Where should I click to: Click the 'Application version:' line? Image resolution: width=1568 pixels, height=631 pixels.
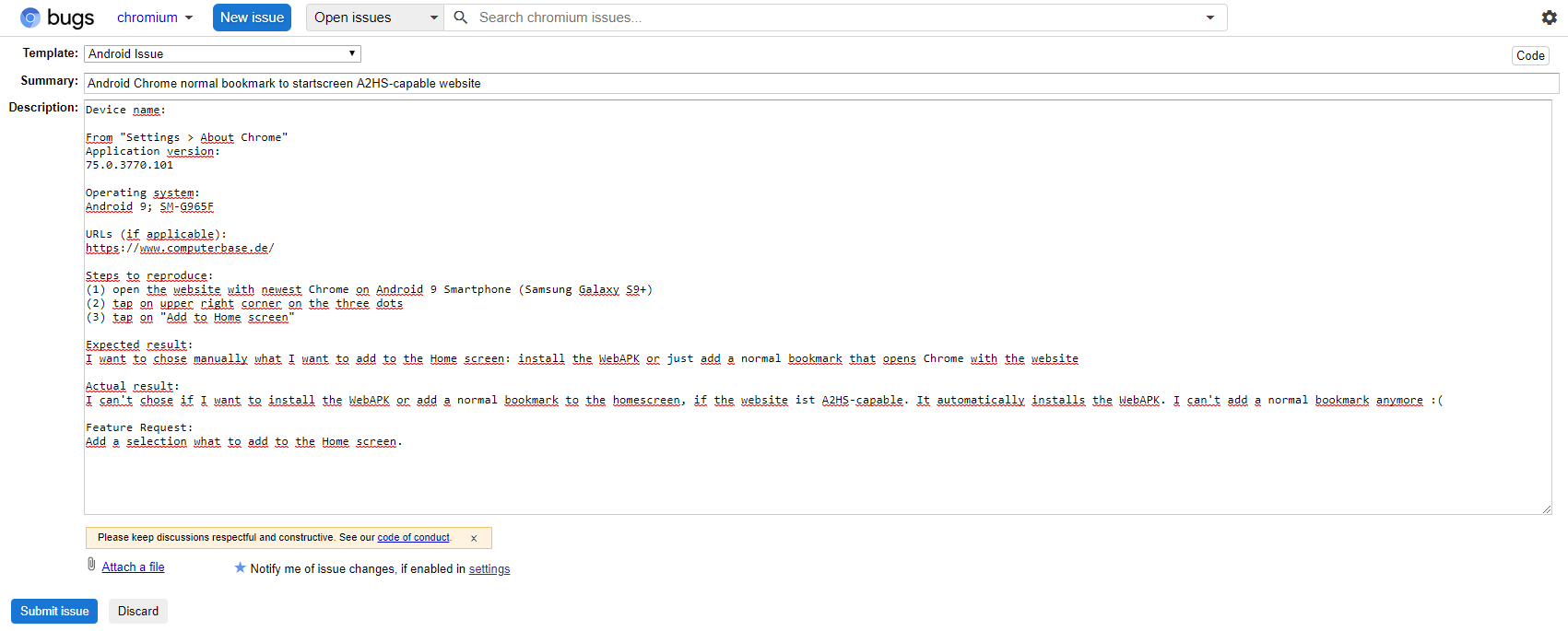coord(153,151)
